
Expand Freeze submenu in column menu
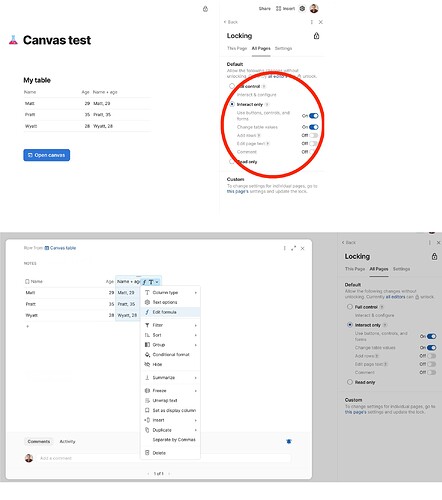pos(171,391)
